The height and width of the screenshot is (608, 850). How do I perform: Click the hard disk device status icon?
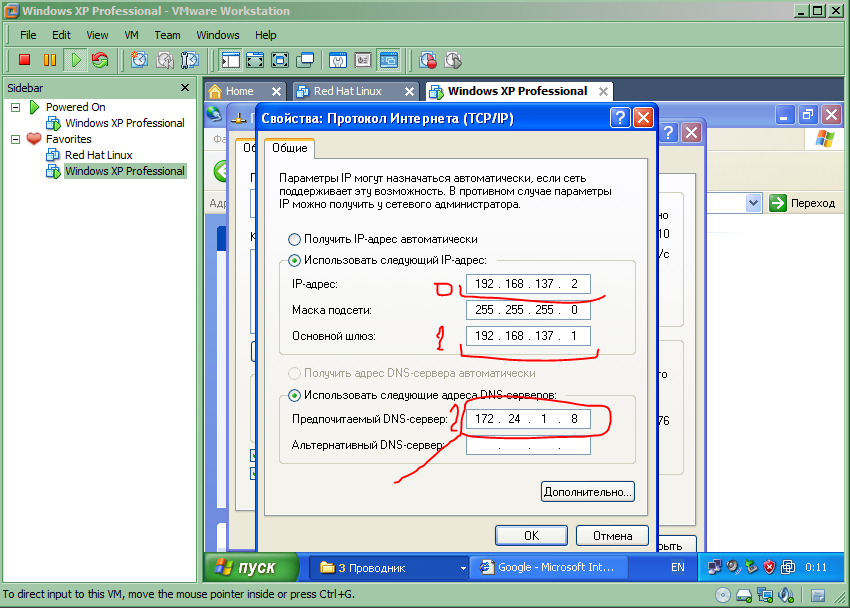pyautogui.click(x=744, y=595)
